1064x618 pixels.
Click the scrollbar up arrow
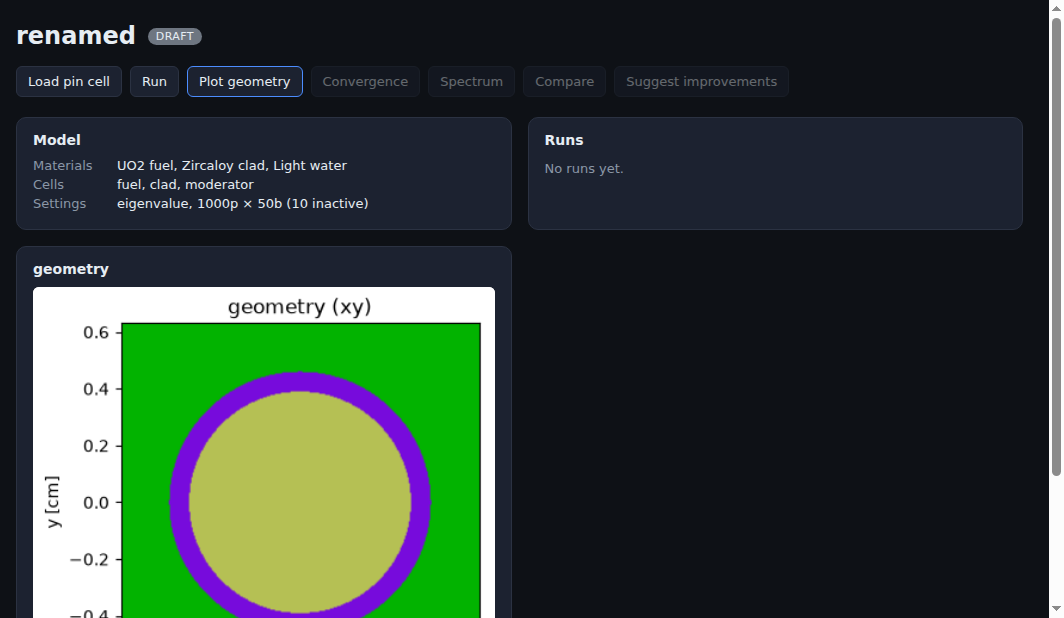pos(1056,8)
